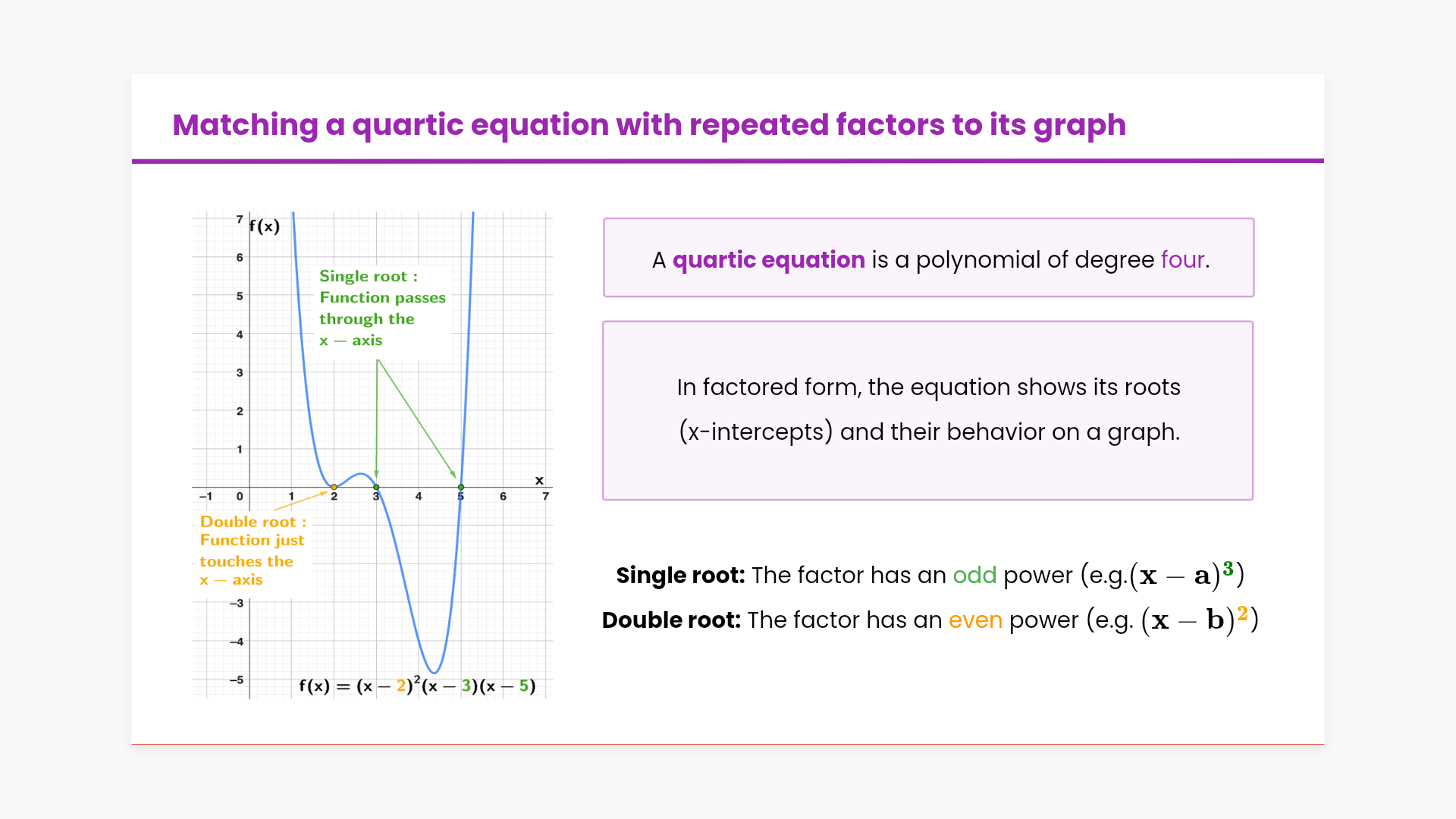Screen dimensions: 1456x819
Task: Click the green root point at x=3
Action: [x=376, y=487]
